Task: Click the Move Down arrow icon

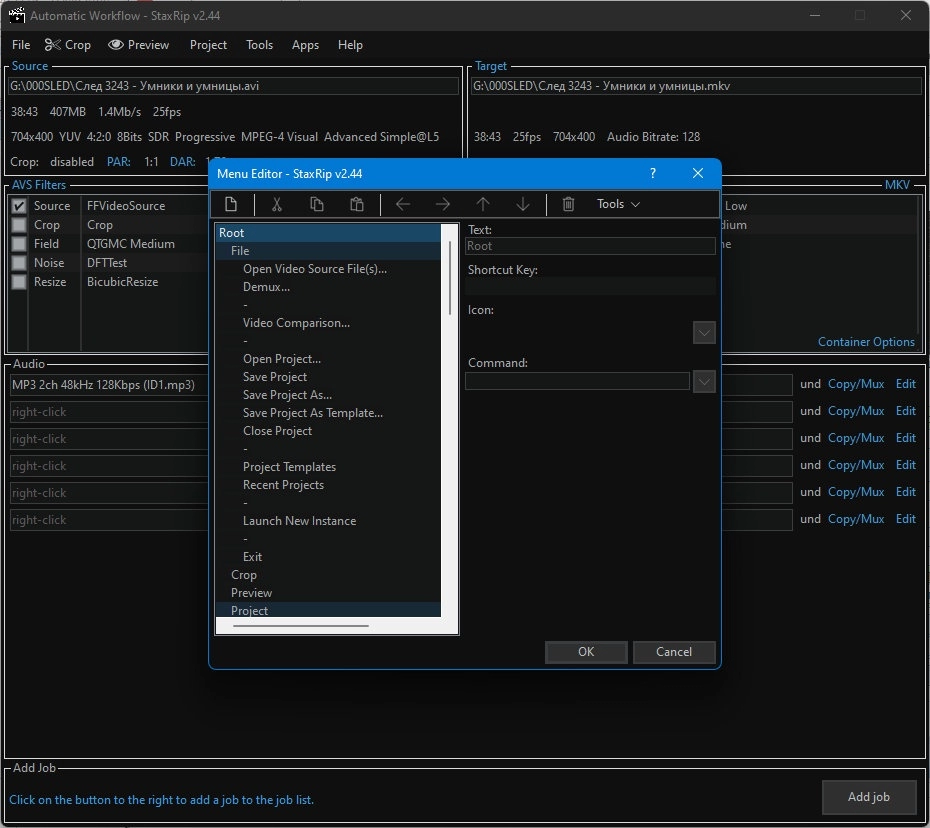Action: click(x=523, y=204)
